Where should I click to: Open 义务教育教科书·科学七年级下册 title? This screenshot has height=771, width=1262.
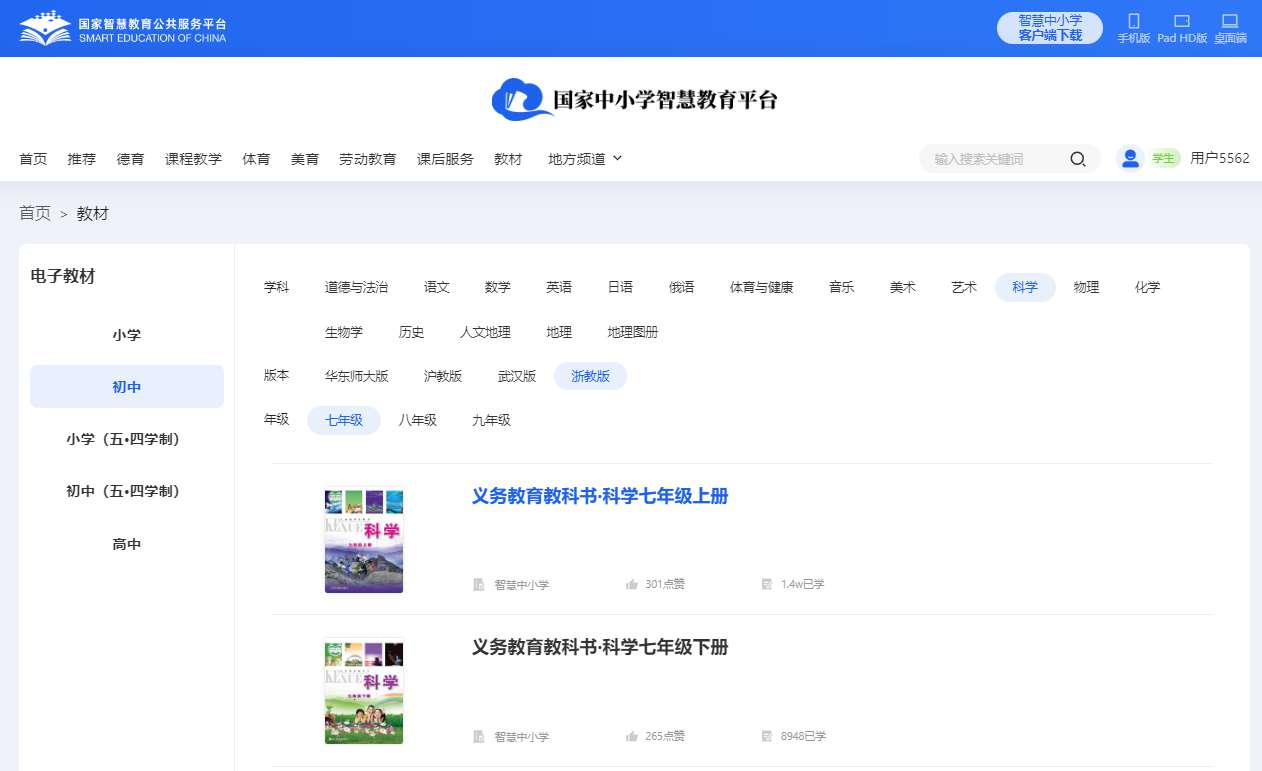[600, 647]
